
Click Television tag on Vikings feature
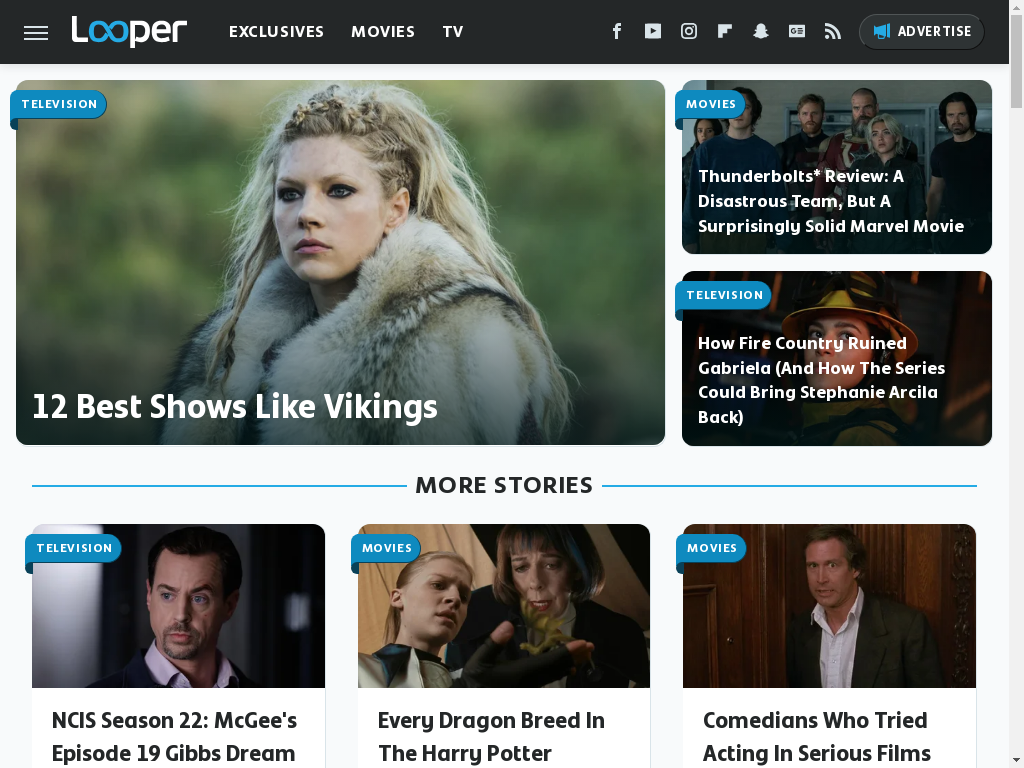pyautogui.click(x=59, y=104)
